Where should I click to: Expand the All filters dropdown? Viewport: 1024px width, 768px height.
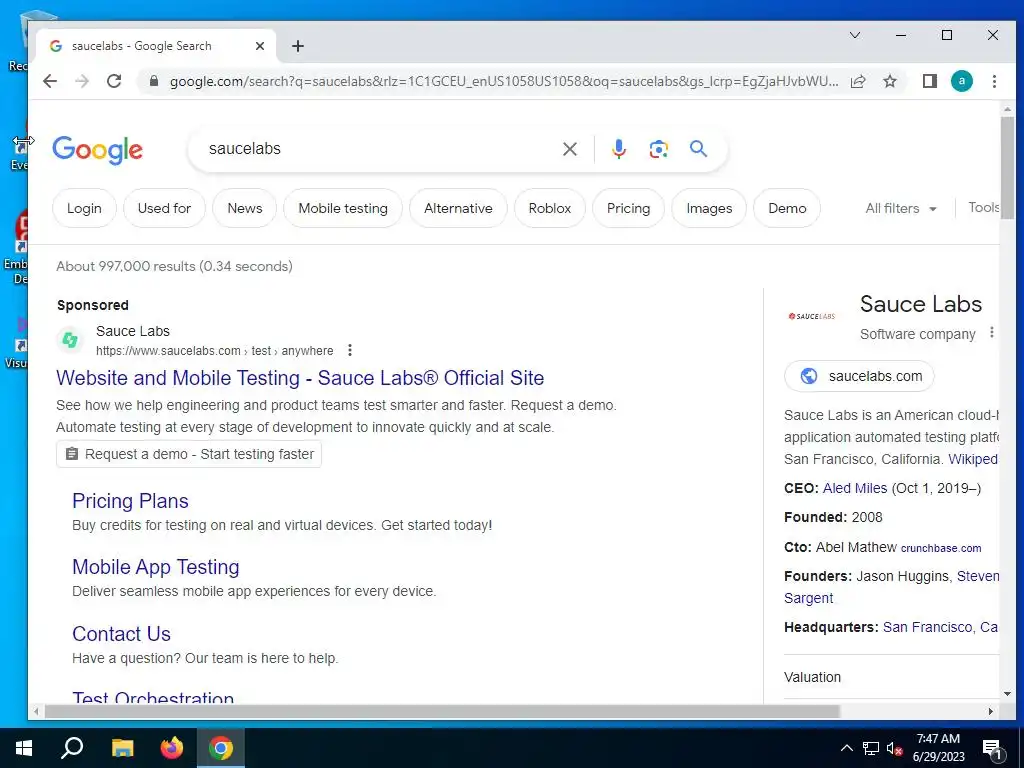click(x=901, y=208)
